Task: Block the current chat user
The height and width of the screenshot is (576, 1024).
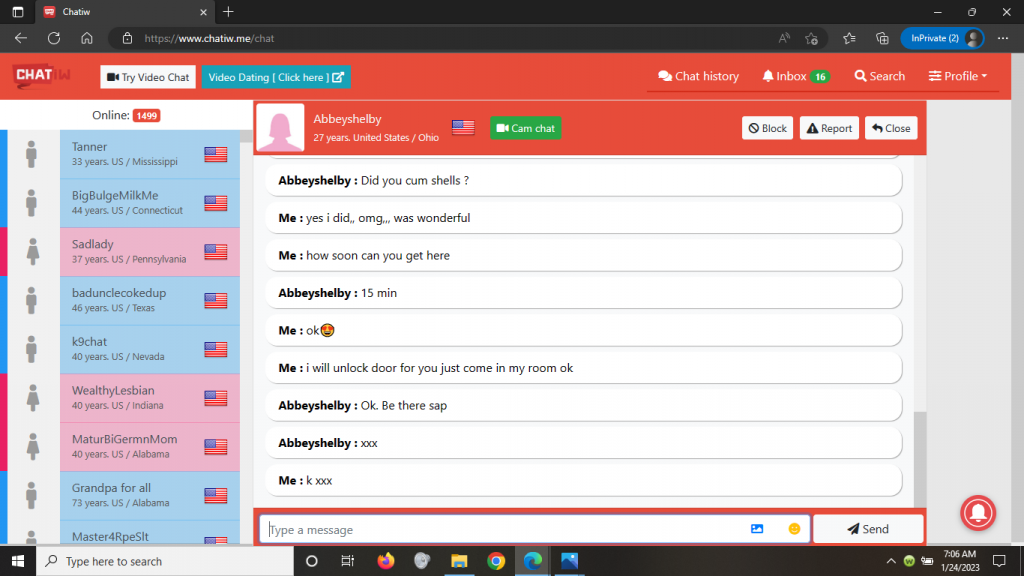Action: (x=767, y=128)
